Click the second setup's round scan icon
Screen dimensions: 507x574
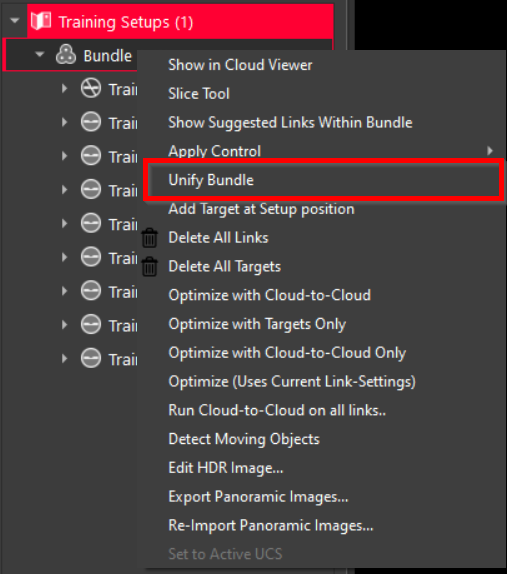click(x=91, y=122)
